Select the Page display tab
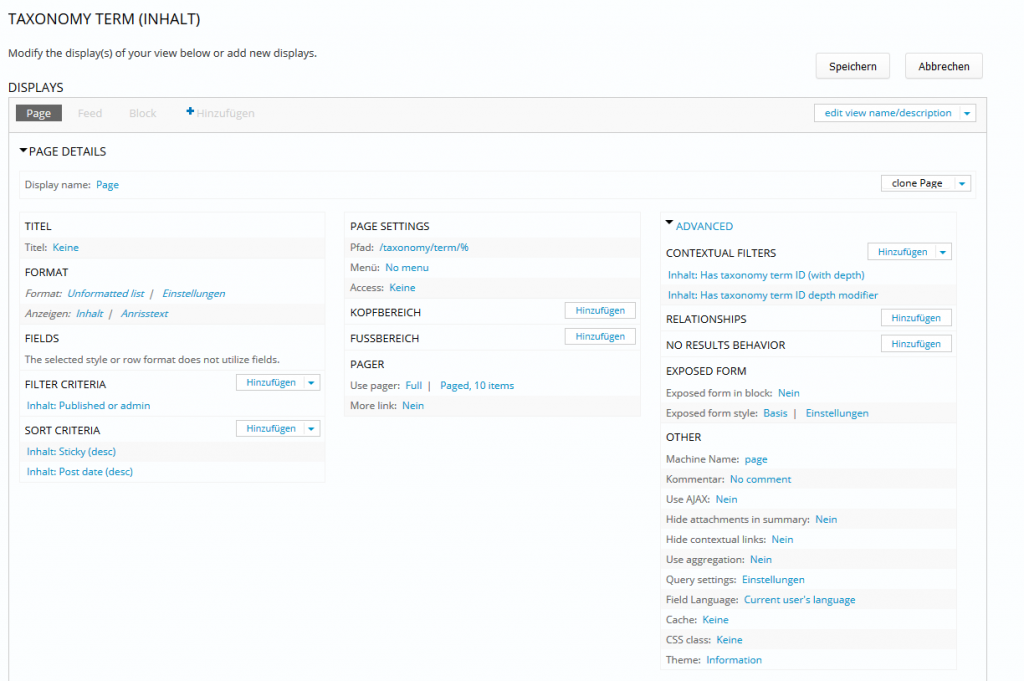The width and height of the screenshot is (1024, 681). point(39,113)
